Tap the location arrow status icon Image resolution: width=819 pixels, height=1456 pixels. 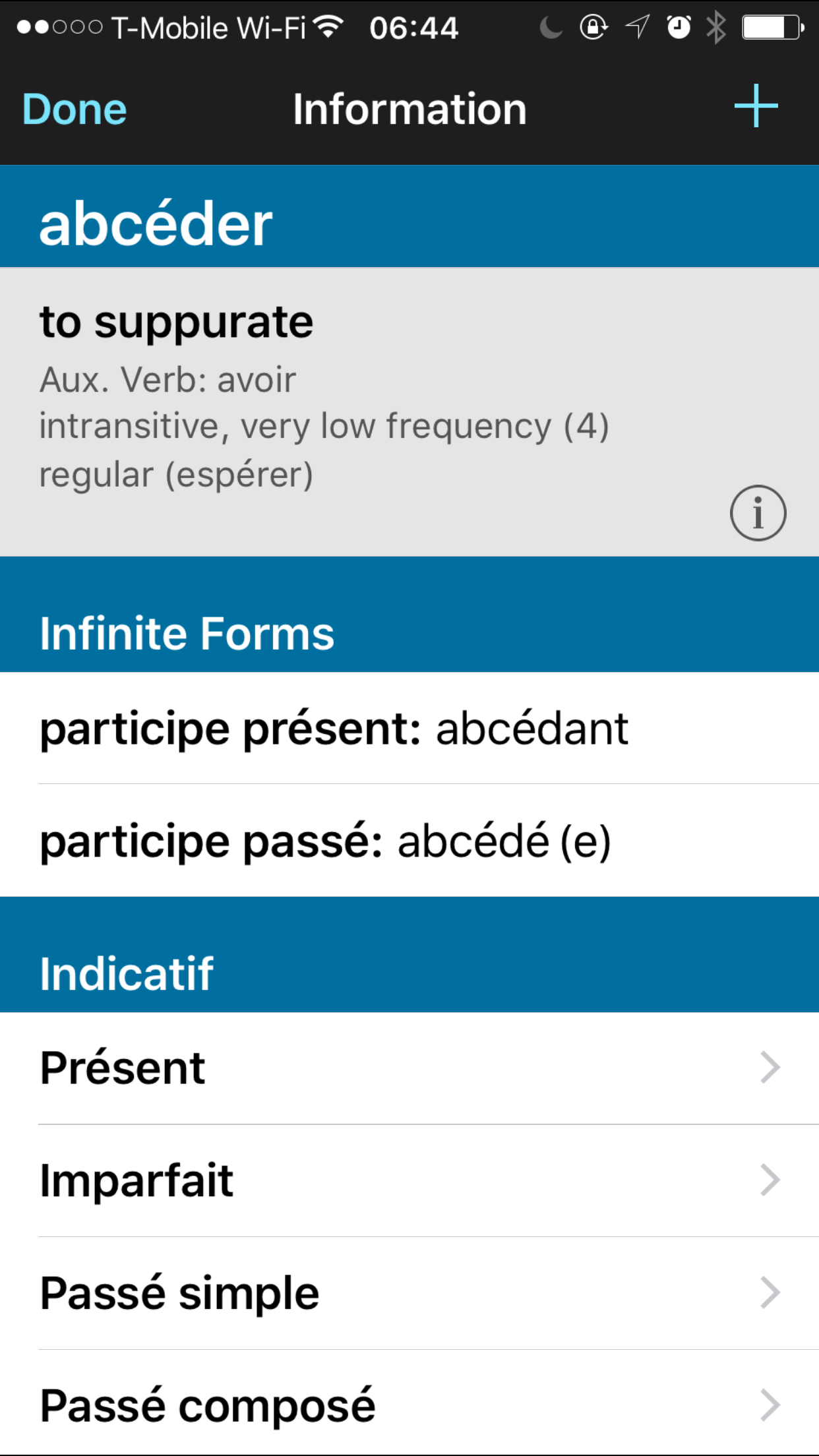[637, 28]
